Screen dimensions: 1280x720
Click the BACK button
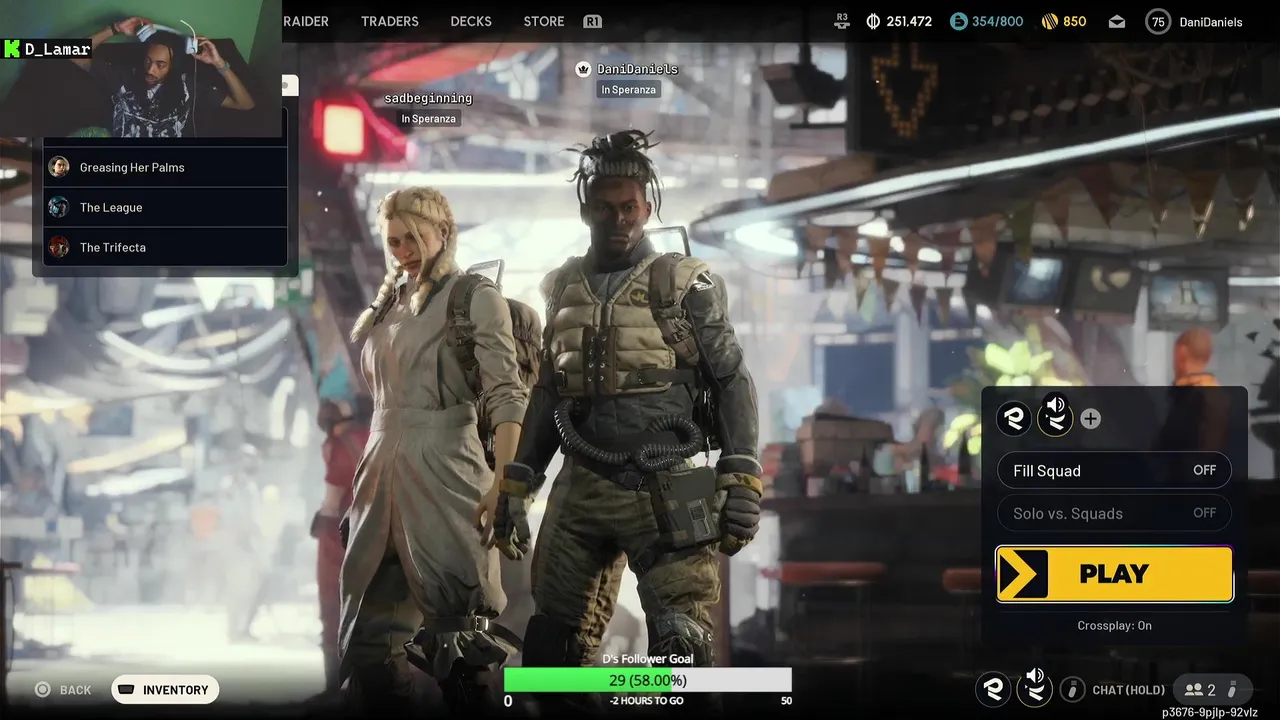coord(63,690)
